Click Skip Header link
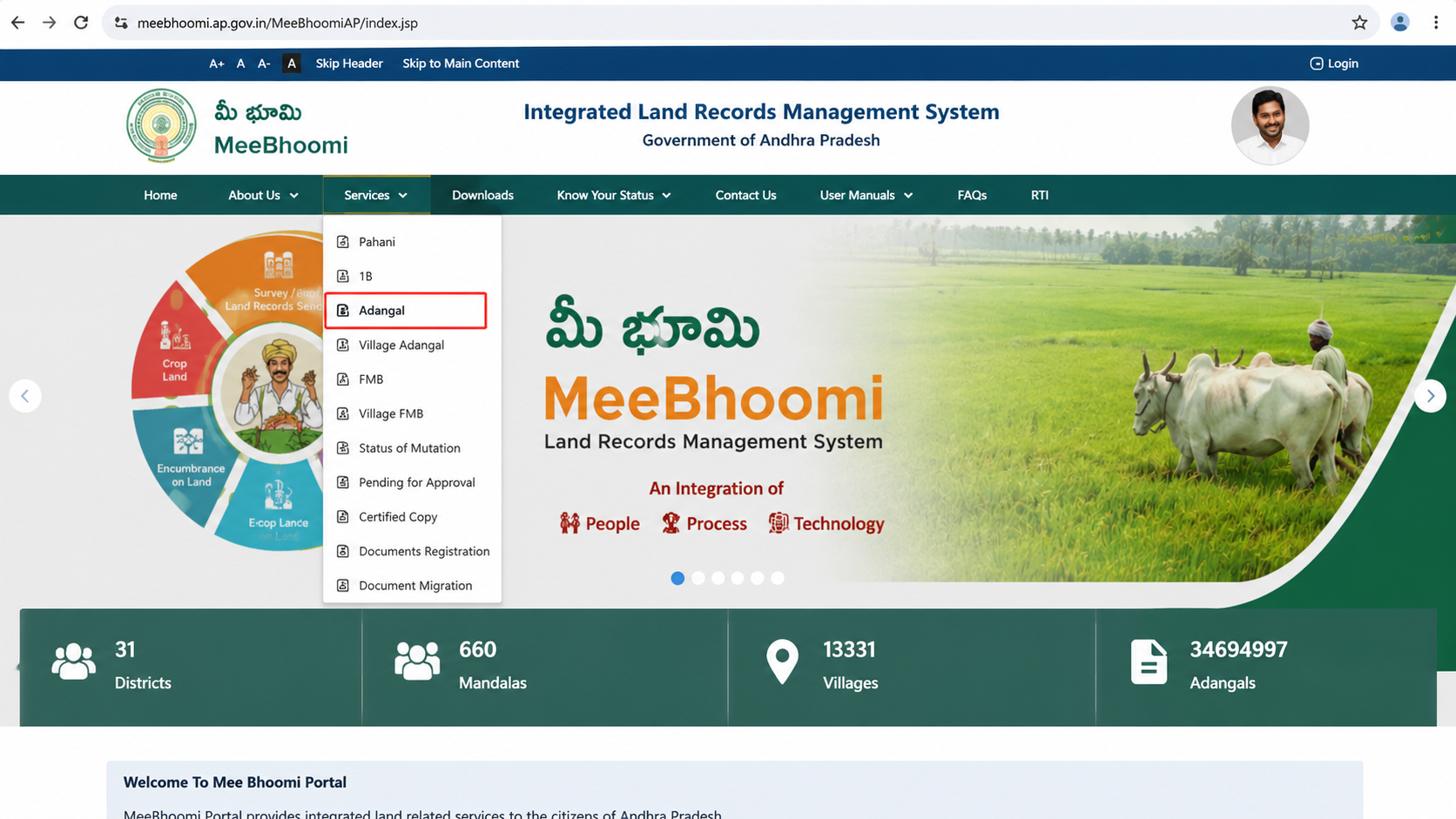The image size is (1456, 819). [349, 64]
